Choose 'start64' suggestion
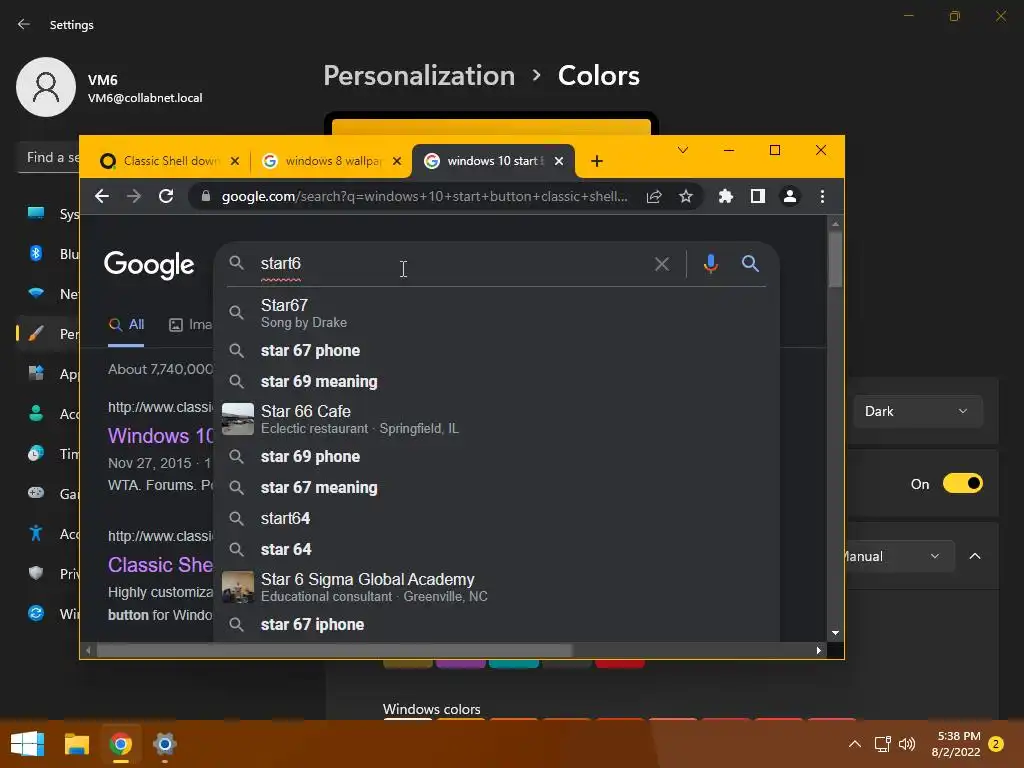Image resolution: width=1024 pixels, height=768 pixels. pyautogui.click(x=496, y=519)
